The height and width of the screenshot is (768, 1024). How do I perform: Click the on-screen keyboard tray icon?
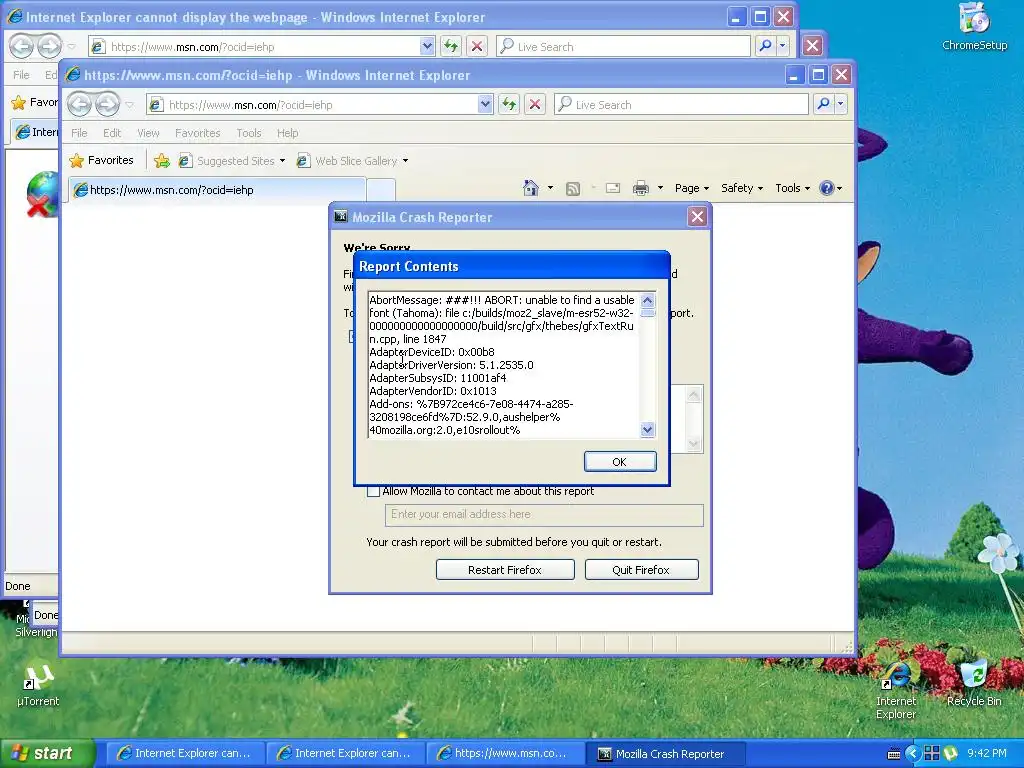[x=894, y=754]
